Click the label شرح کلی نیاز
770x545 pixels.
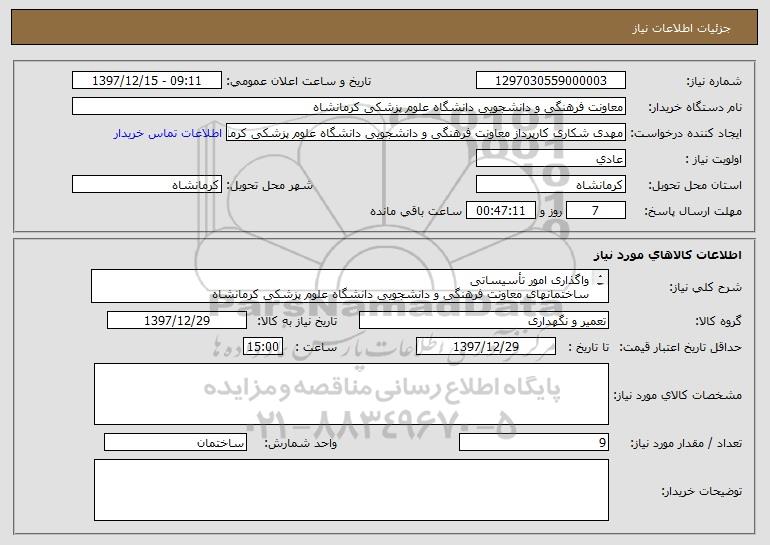pos(706,287)
